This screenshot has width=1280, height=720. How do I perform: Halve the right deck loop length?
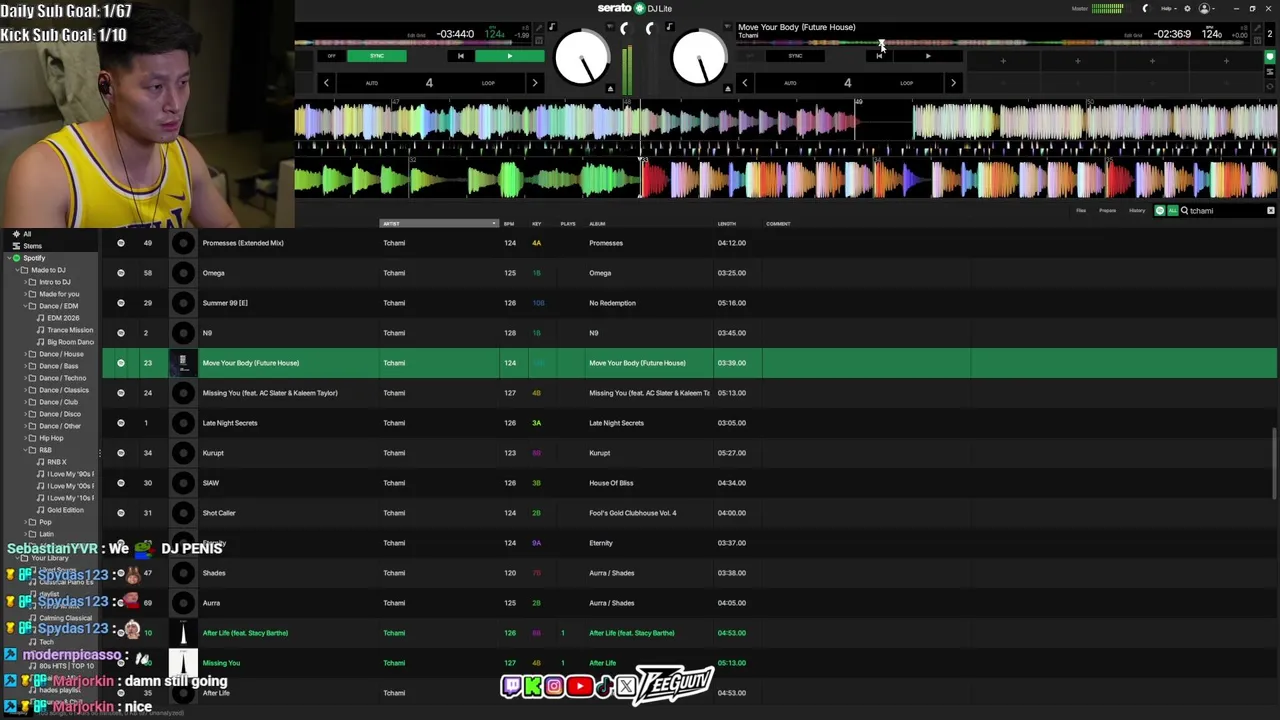[744, 83]
